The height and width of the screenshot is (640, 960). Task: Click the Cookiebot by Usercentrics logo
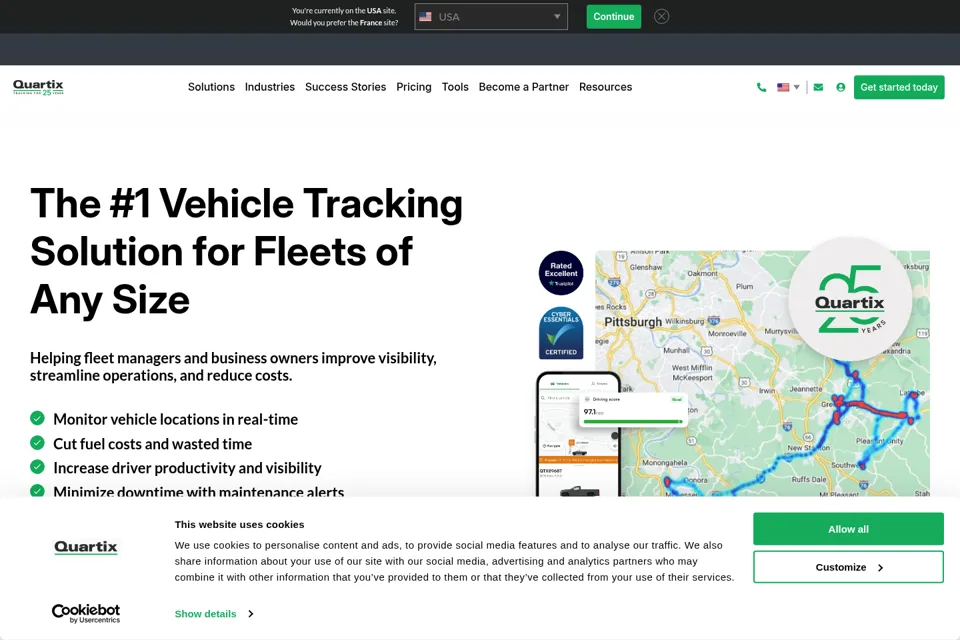pyautogui.click(x=86, y=613)
